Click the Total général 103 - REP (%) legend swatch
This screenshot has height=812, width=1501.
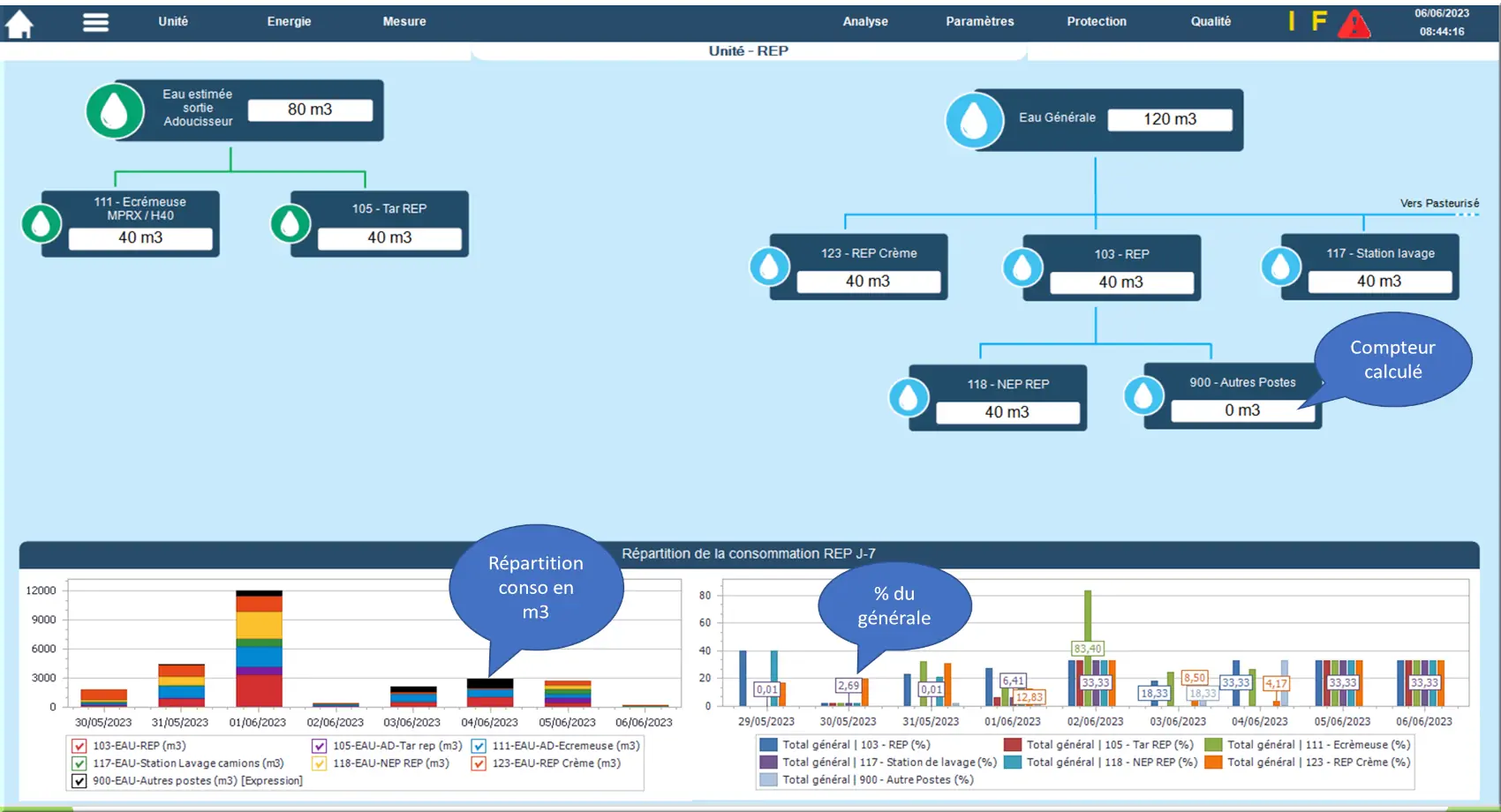click(768, 745)
